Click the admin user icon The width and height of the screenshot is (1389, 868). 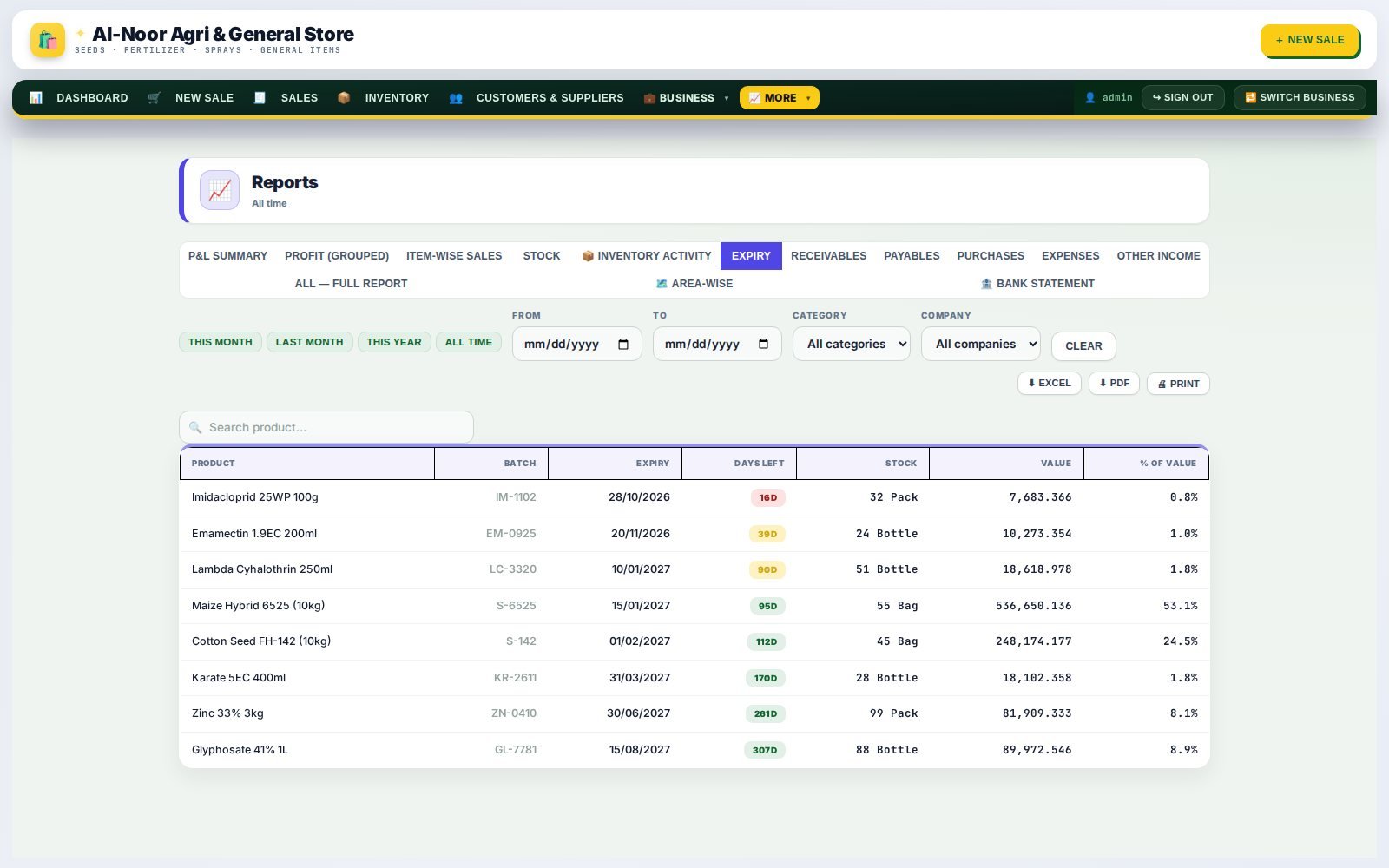tap(1090, 98)
